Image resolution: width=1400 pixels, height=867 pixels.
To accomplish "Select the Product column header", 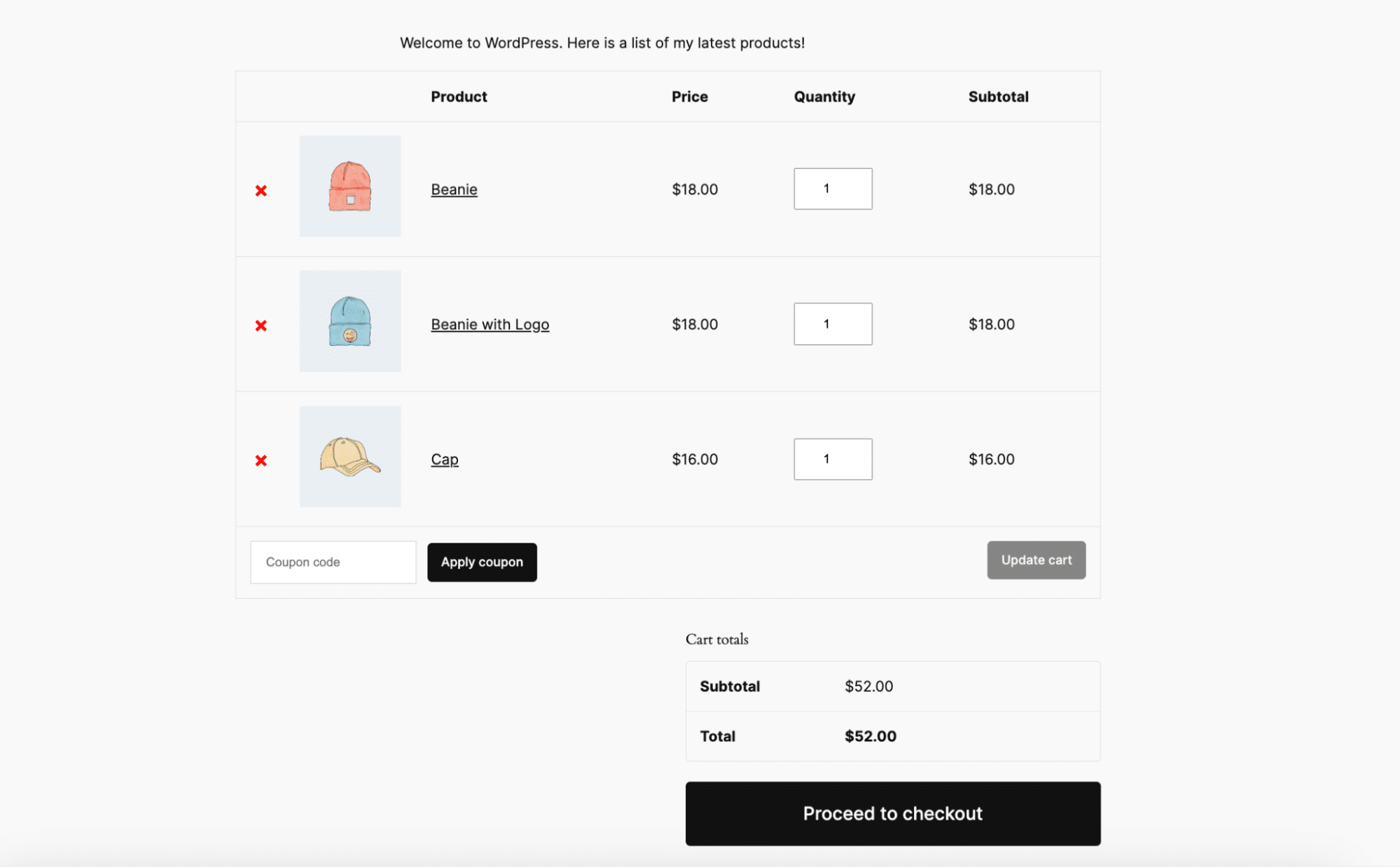I will [x=459, y=96].
